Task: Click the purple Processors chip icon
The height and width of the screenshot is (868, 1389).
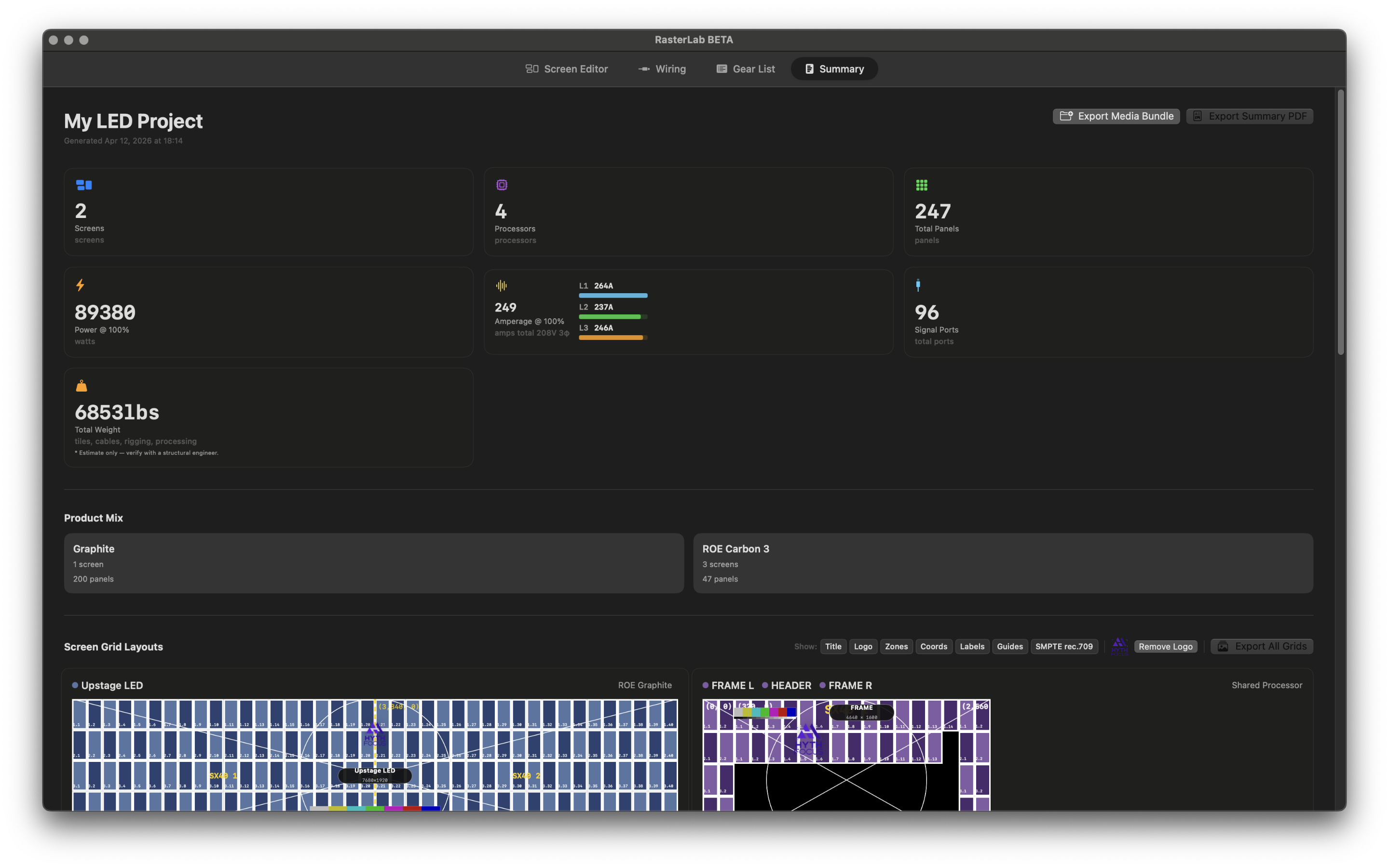Action: (x=502, y=185)
